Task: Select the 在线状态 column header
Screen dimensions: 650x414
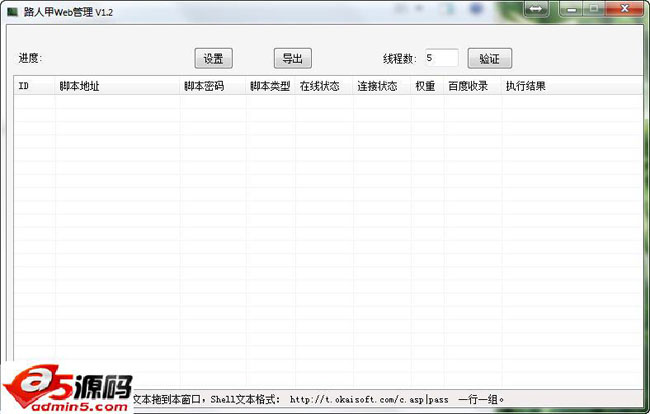Action: (x=324, y=86)
